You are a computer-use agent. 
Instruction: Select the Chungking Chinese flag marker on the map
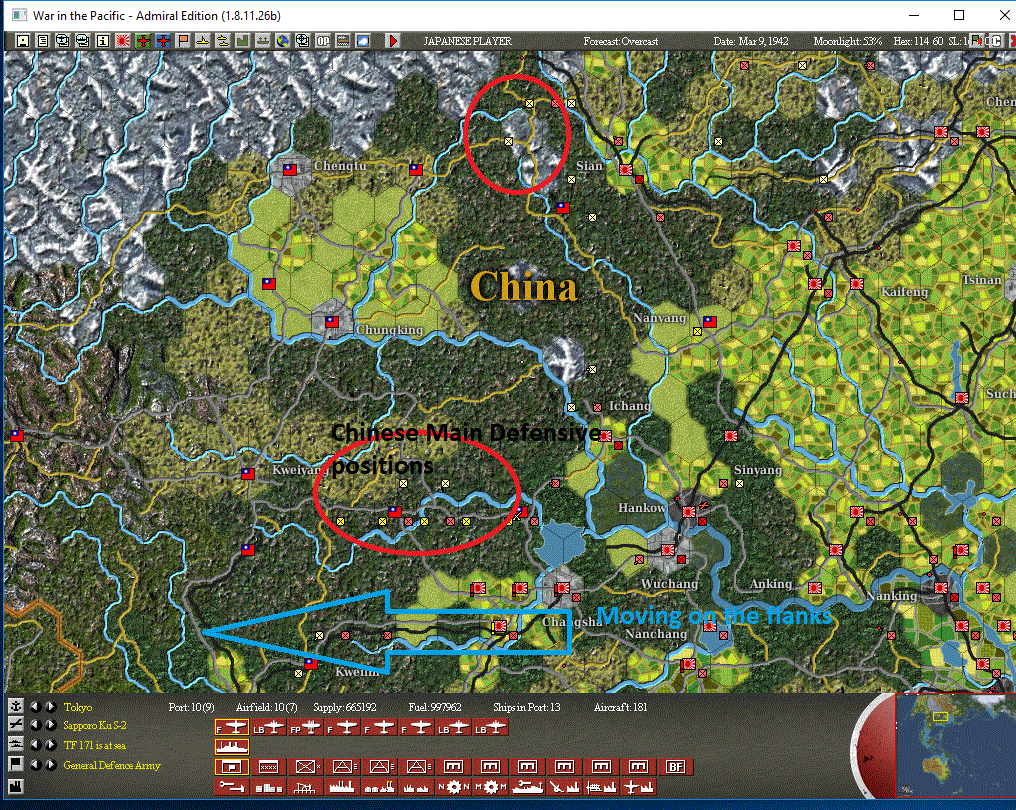point(332,321)
